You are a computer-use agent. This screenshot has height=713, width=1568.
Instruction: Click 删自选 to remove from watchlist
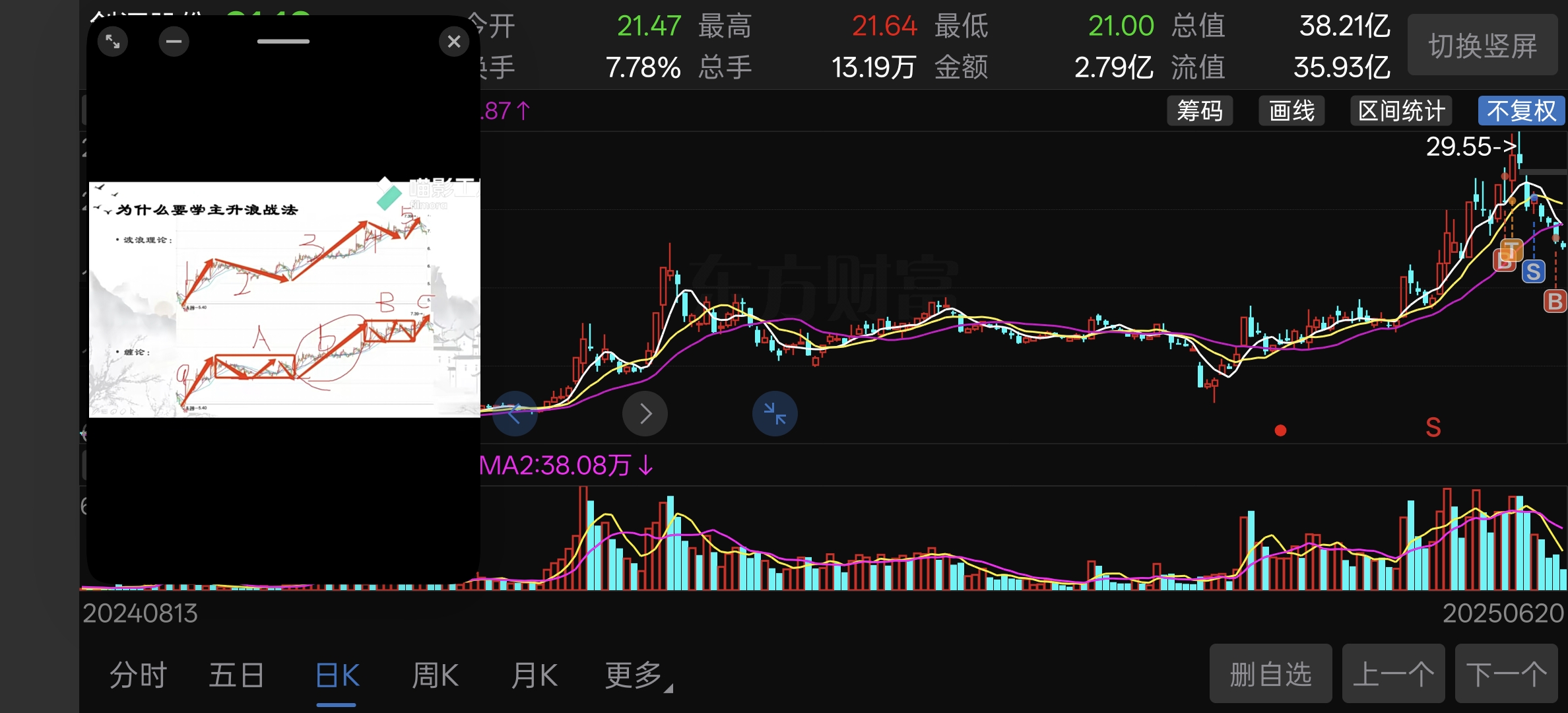1271,674
